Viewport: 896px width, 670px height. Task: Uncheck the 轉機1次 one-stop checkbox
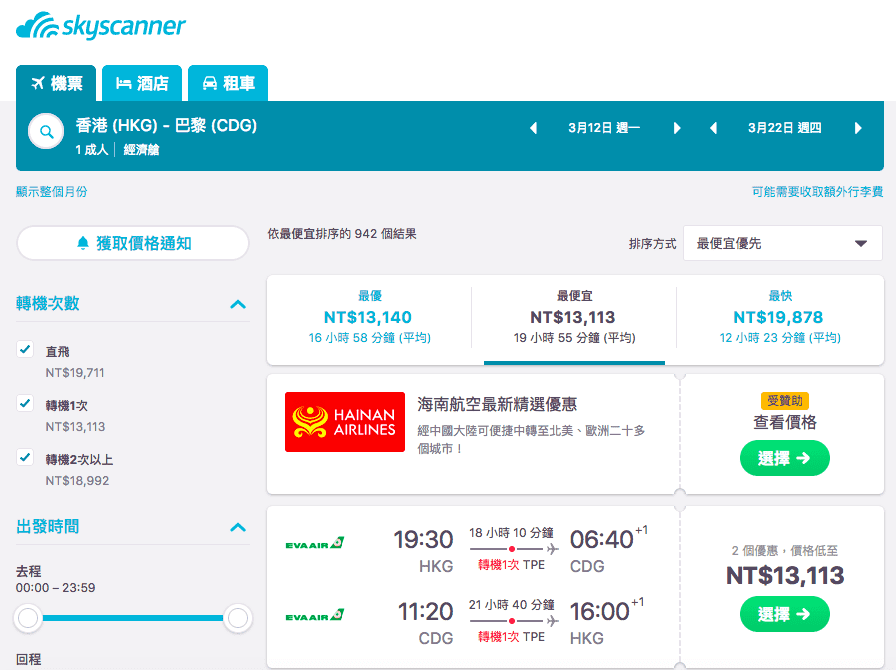(25, 403)
